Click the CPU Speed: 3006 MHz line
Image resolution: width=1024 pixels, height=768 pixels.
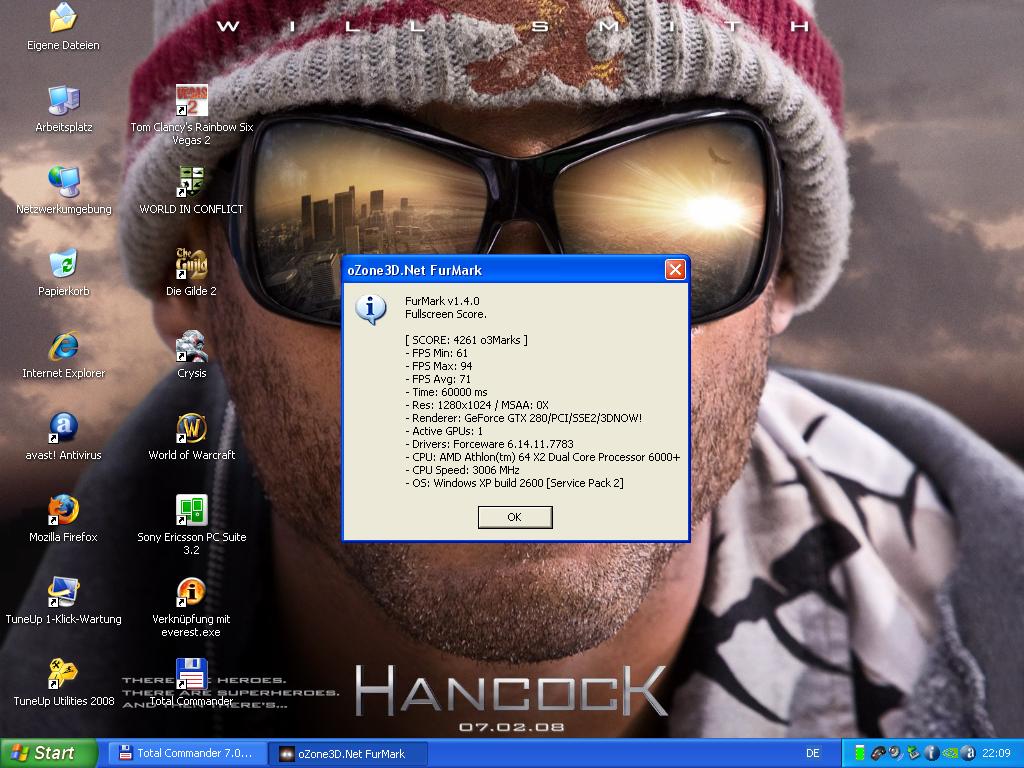462,470
